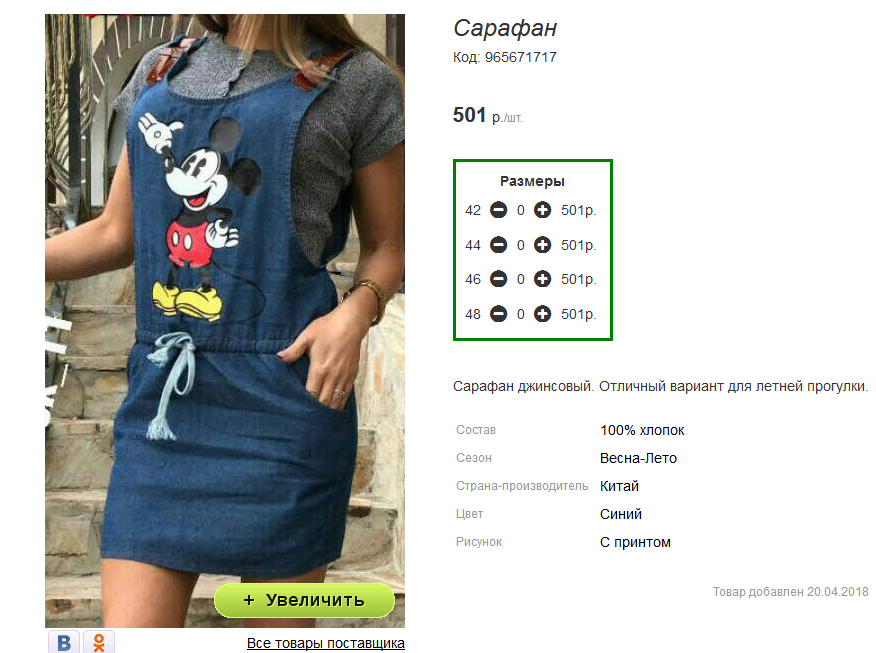Viewport: 876px width, 653px height.
Task: Decrease quantity for size 46
Action: pos(498,279)
